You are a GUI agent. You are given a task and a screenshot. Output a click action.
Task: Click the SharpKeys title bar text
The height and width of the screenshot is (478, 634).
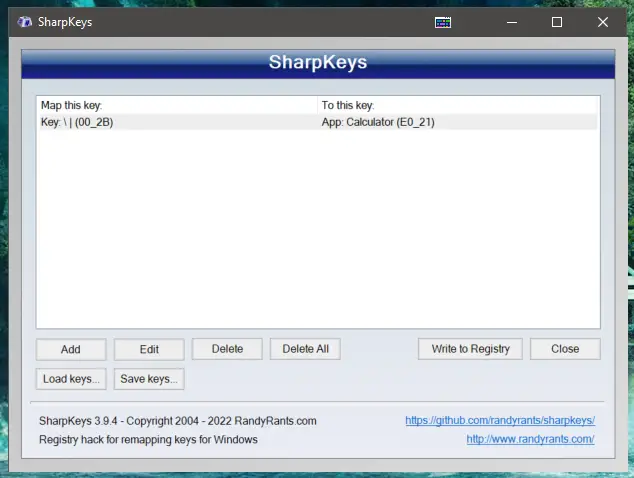tap(65, 22)
